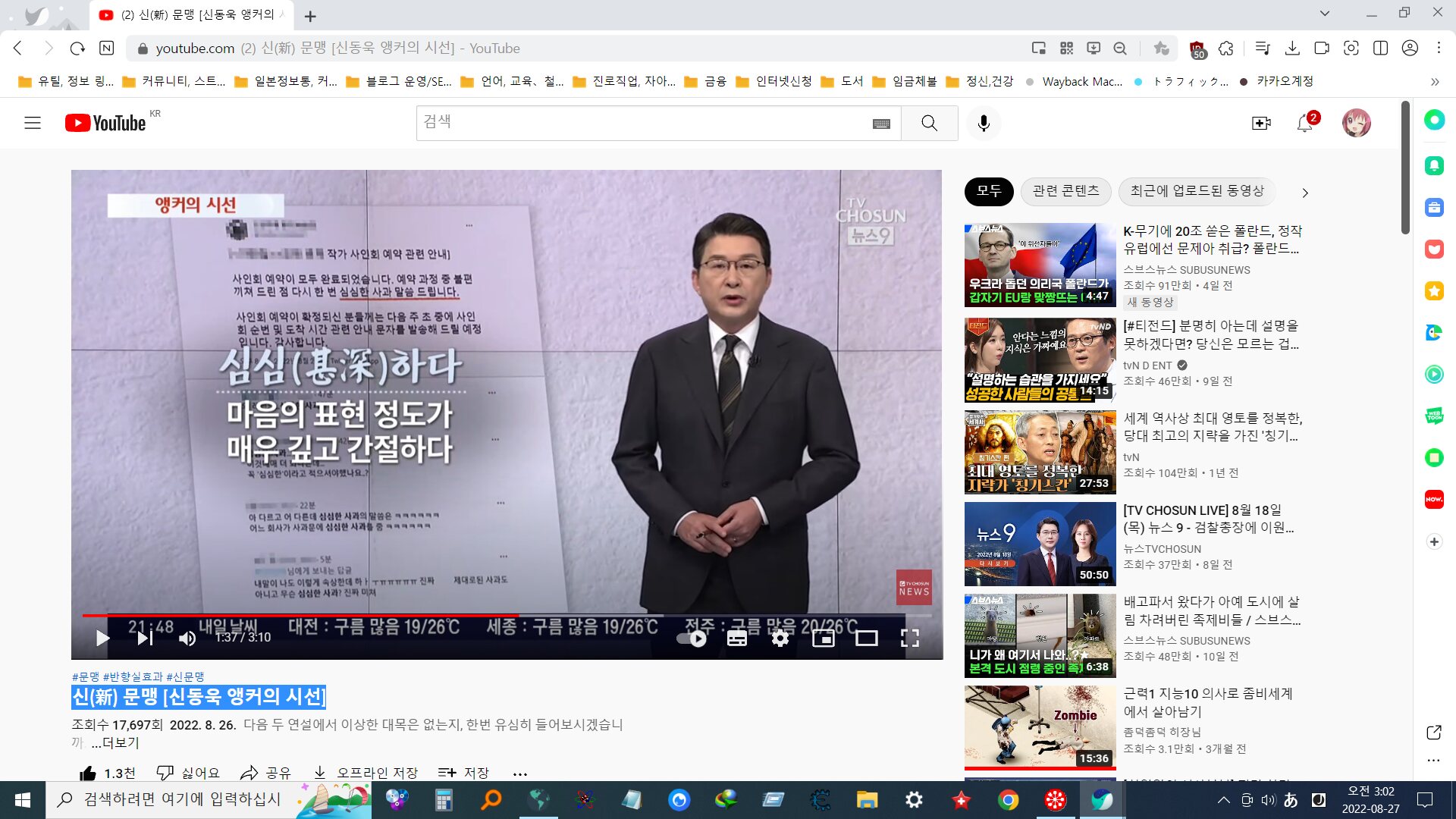Click the red video progress bar
The width and height of the screenshot is (1456, 819).
pos(303,615)
